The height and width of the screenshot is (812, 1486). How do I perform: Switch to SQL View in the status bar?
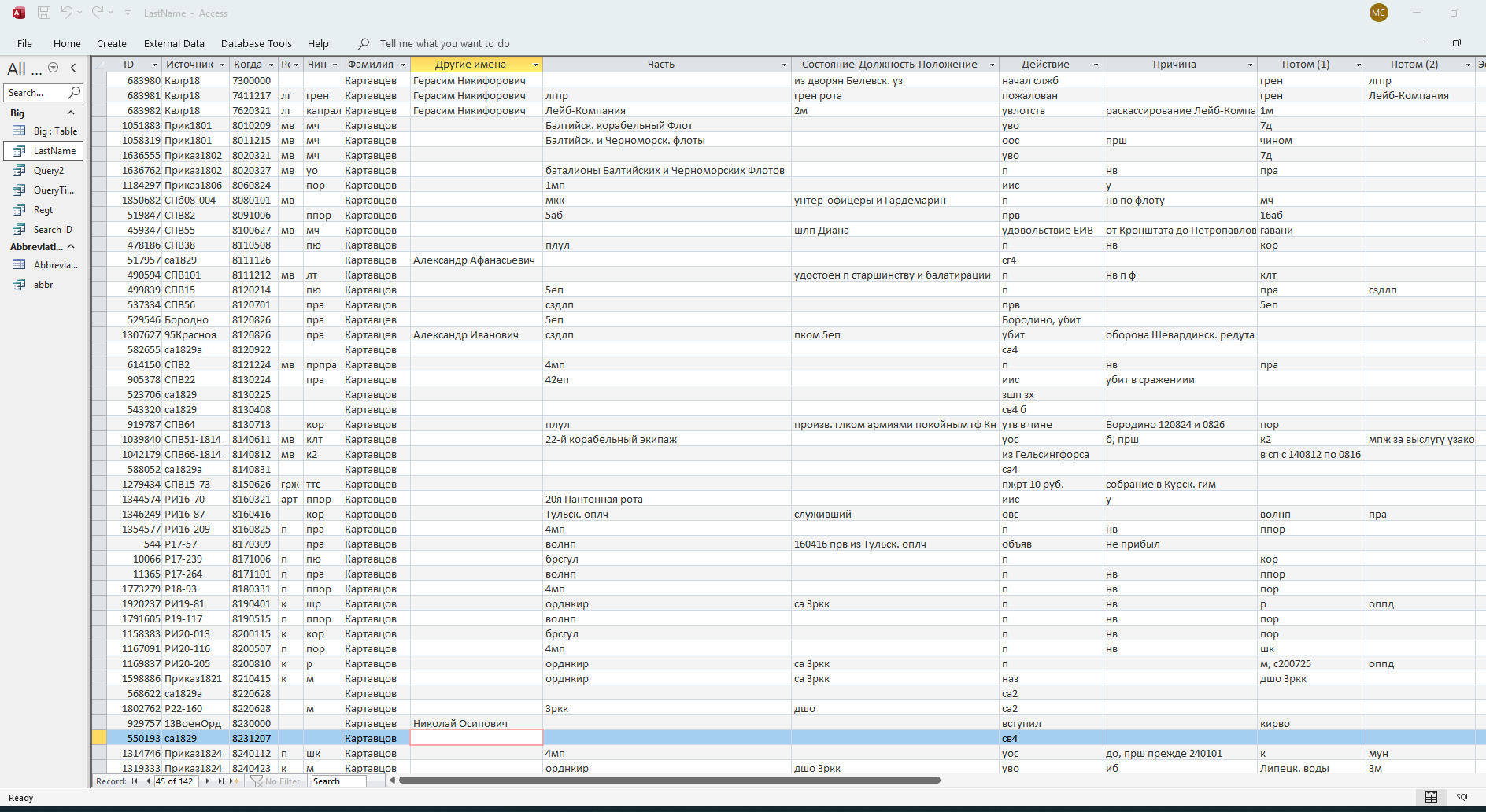(x=1462, y=797)
